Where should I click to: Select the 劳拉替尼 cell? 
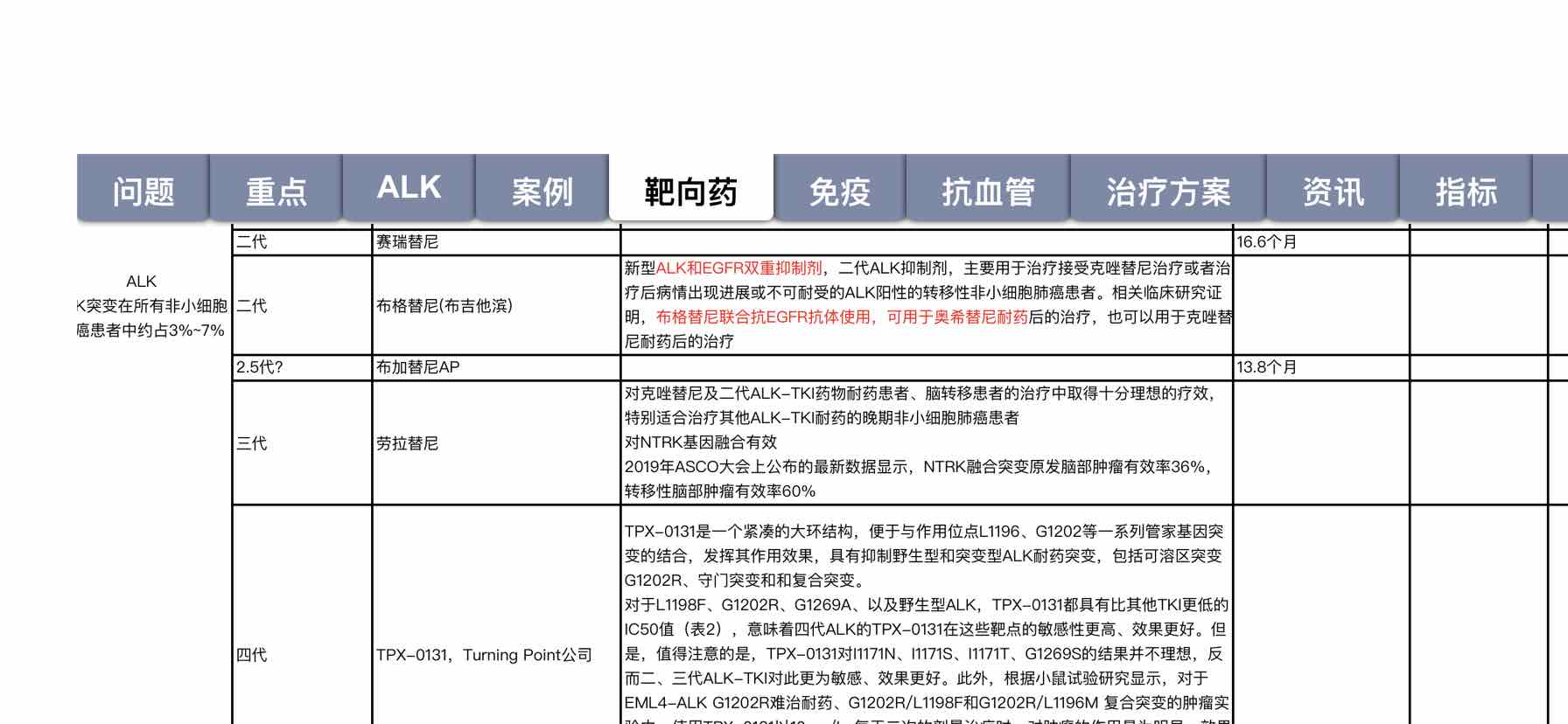pyautogui.click(x=495, y=443)
